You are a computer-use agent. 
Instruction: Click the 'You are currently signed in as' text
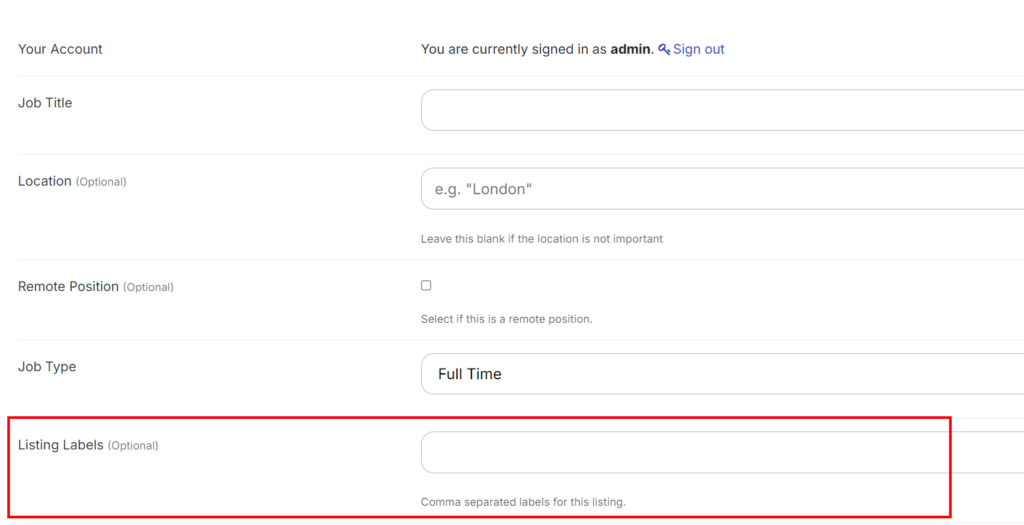513,49
